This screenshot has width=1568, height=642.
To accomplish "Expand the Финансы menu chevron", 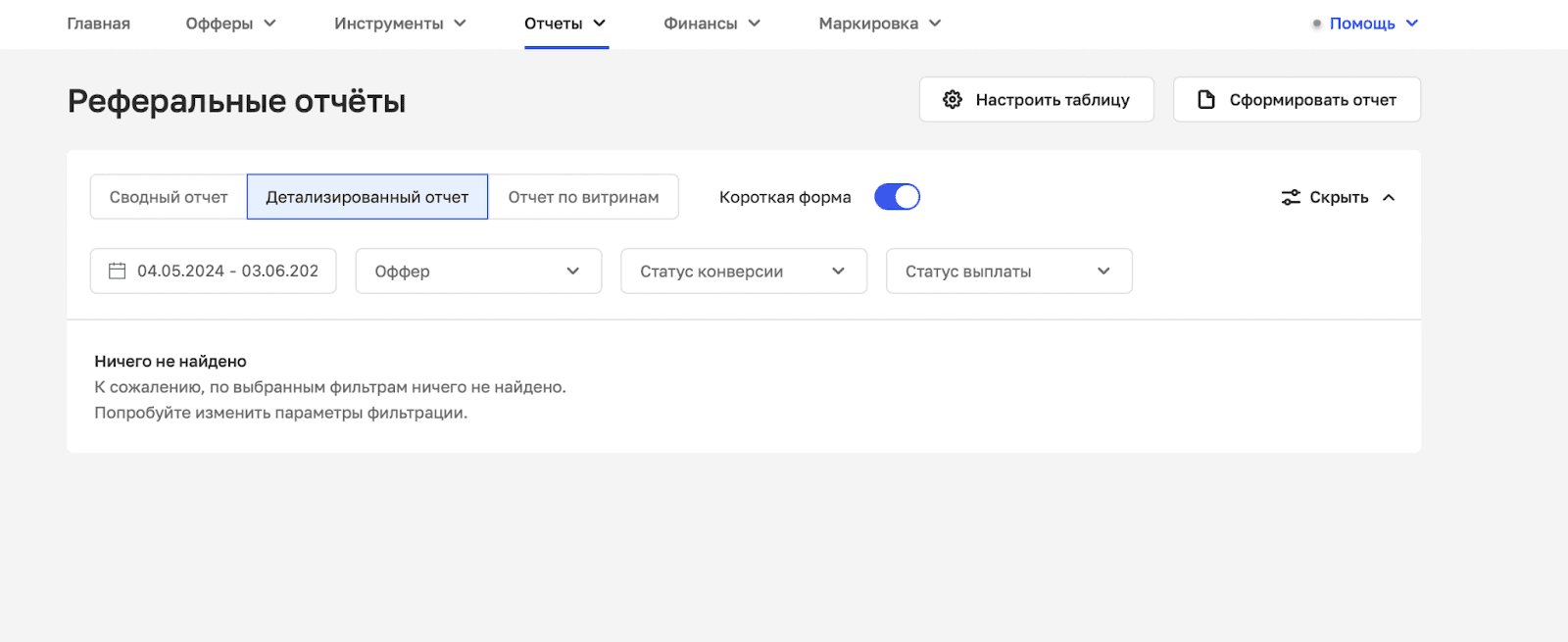I will pos(754,24).
